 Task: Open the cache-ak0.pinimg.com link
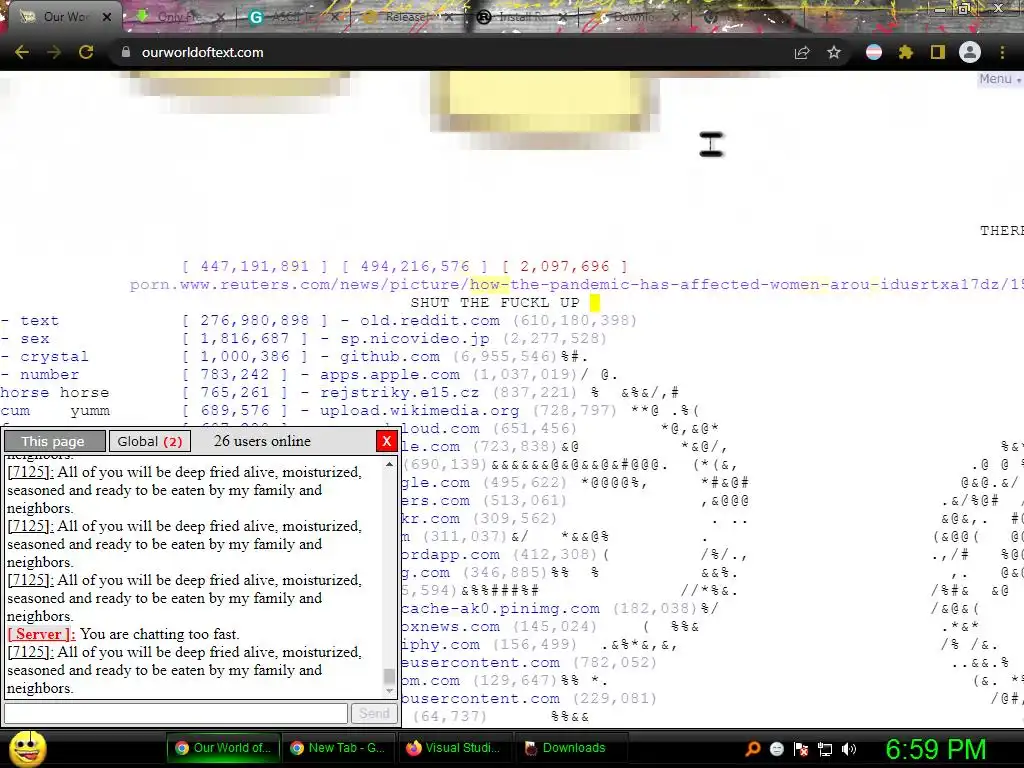click(501, 609)
